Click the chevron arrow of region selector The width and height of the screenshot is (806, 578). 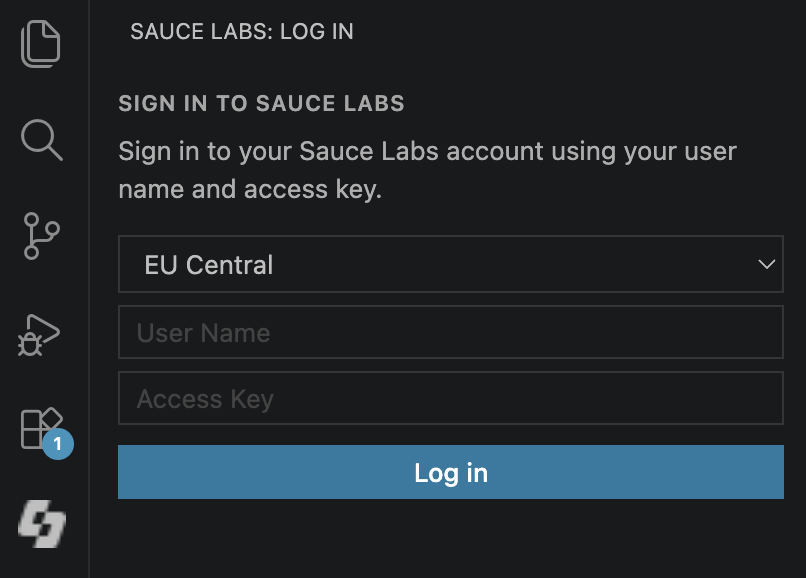pyautogui.click(x=766, y=264)
